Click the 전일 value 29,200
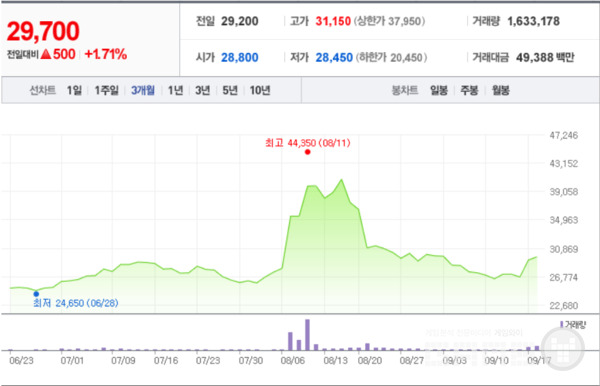The height and width of the screenshot is (386, 600). [240, 21]
